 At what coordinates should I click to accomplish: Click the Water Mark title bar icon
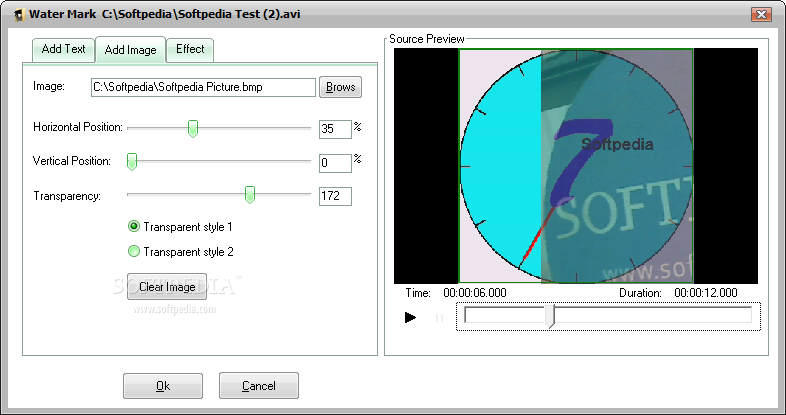19,15
